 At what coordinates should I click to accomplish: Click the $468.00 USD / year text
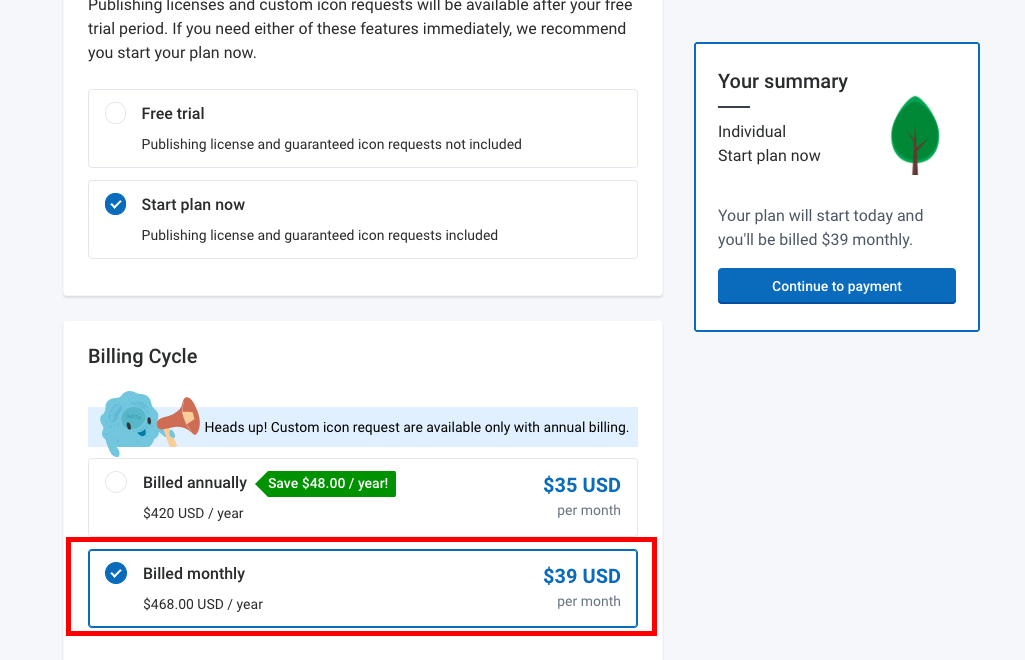[x=203, y=604]
